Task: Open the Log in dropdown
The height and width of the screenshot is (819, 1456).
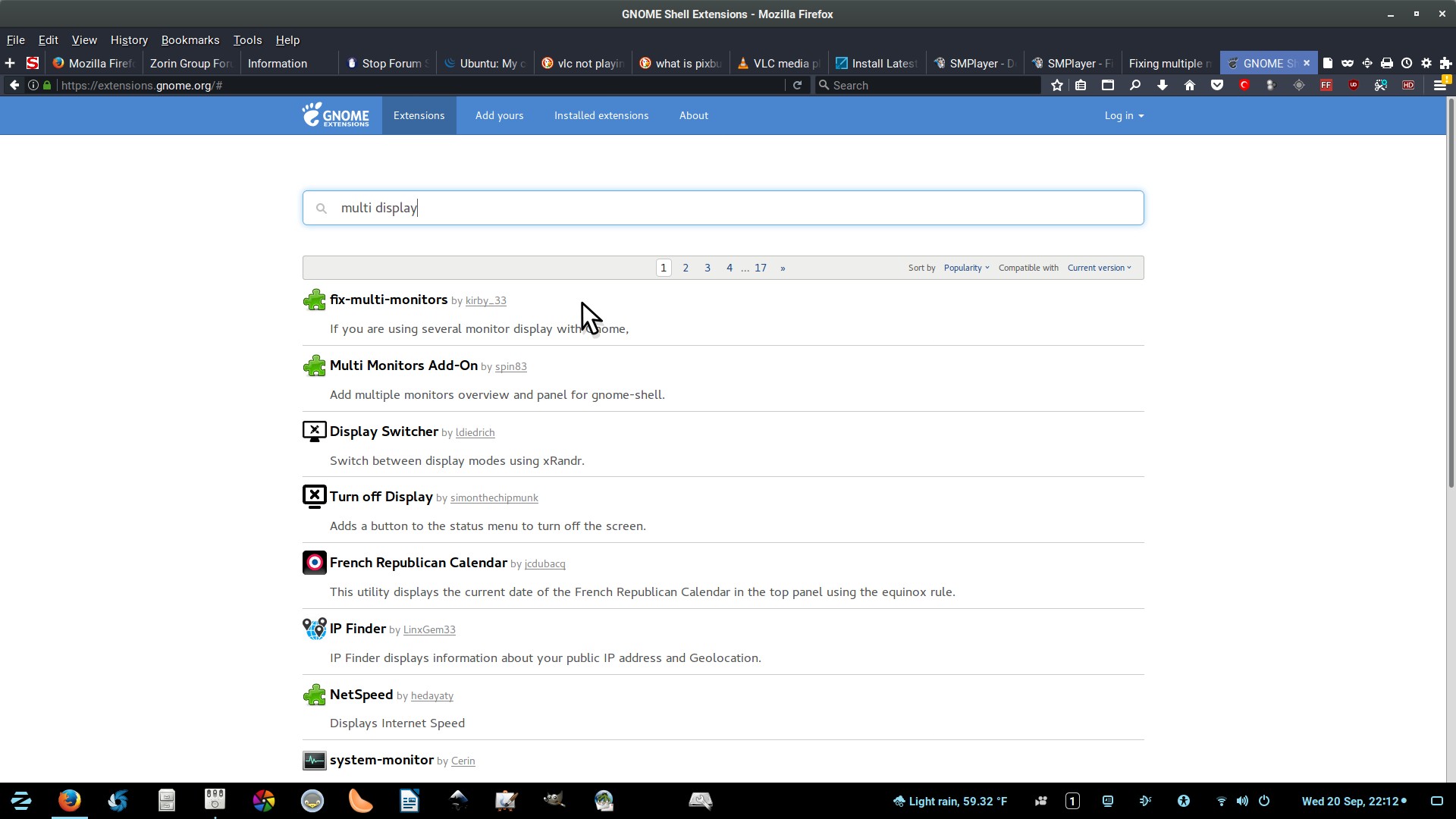Action: point(1123,115)
